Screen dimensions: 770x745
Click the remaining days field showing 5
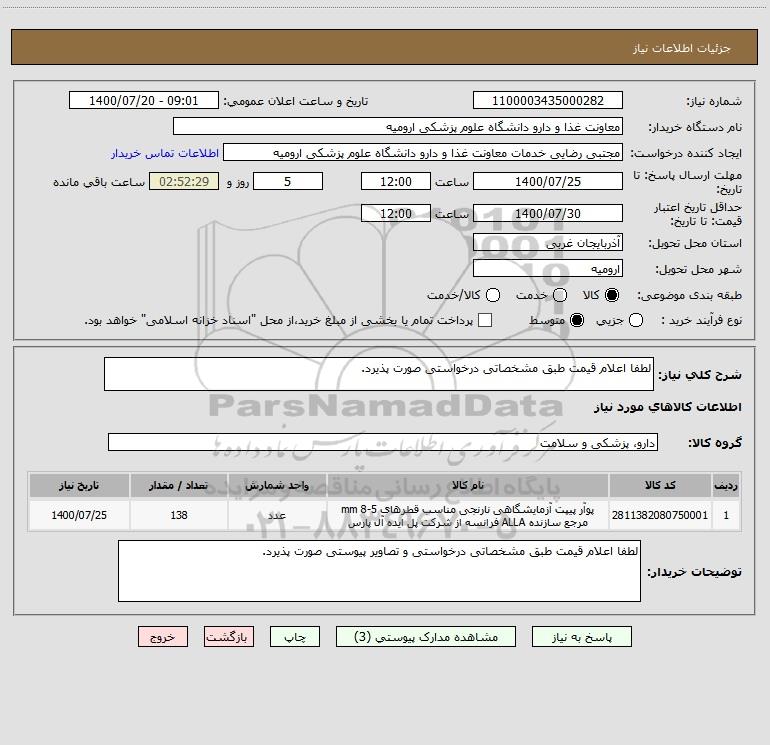288,181
